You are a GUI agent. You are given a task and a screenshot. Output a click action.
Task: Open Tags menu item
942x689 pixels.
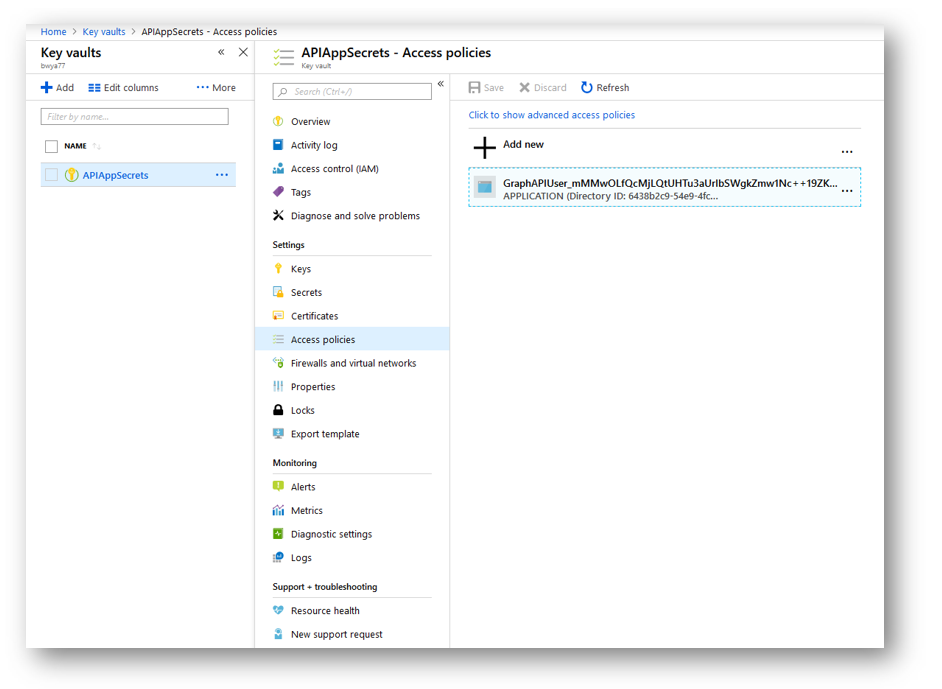click(x=301, y=192)
